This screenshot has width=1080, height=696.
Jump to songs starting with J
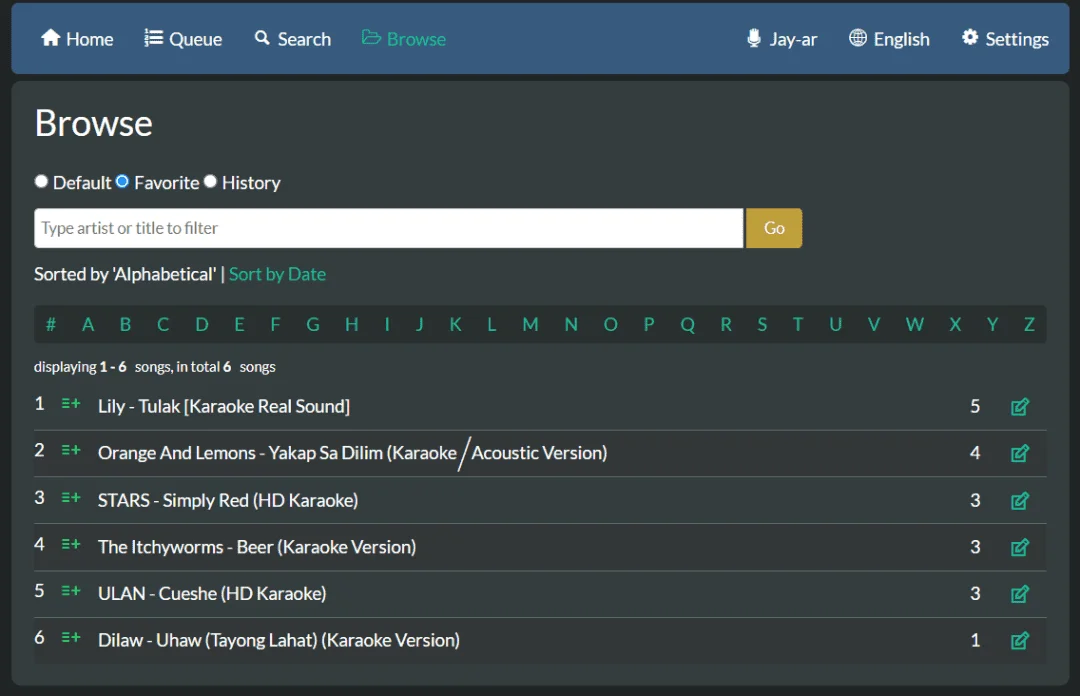(x=419, y=324)
